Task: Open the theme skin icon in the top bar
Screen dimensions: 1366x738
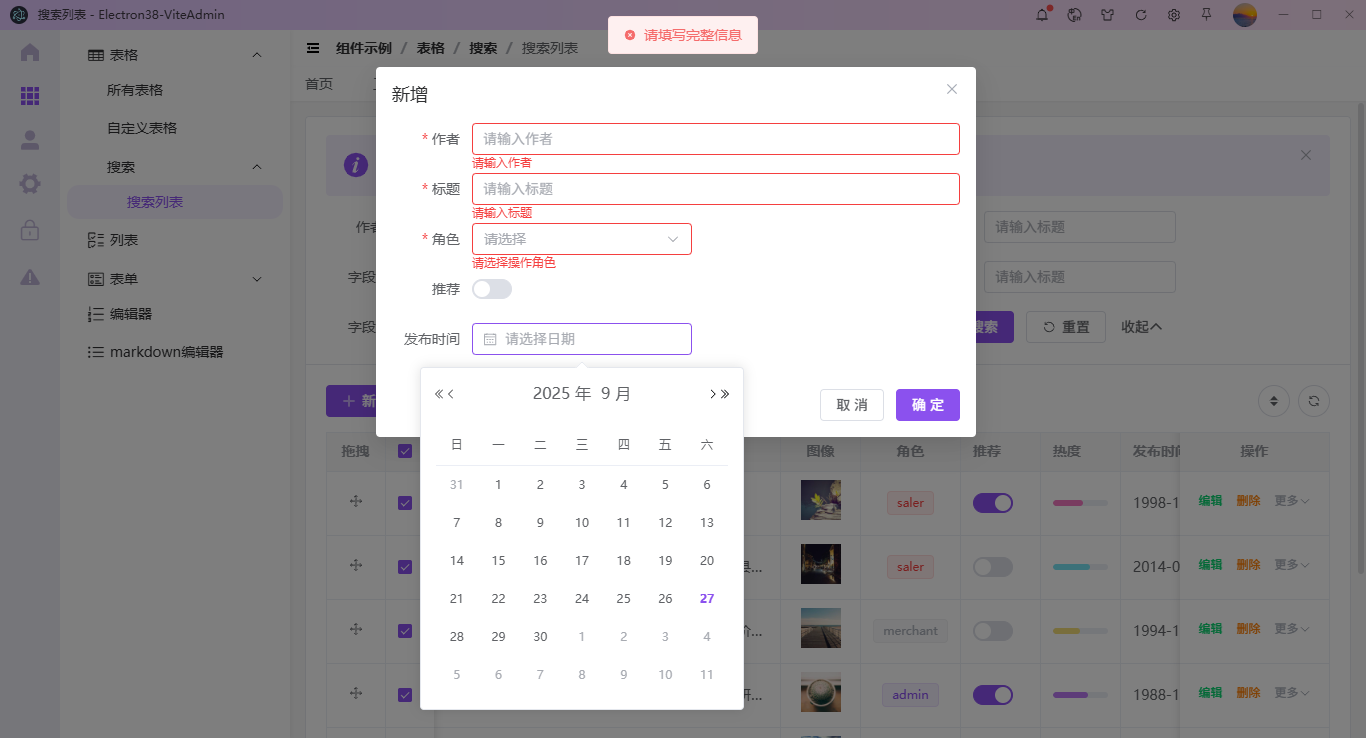Action: pos(1107,15)
